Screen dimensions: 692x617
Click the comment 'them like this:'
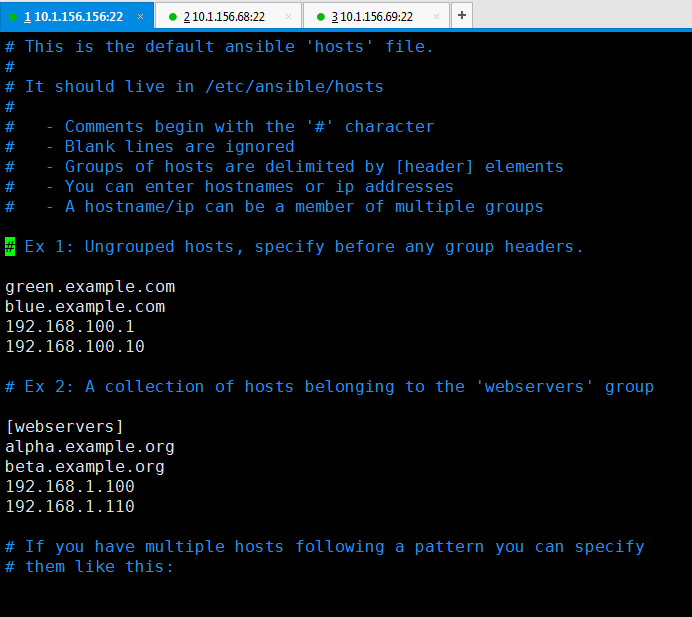click(x=90, y=567)
